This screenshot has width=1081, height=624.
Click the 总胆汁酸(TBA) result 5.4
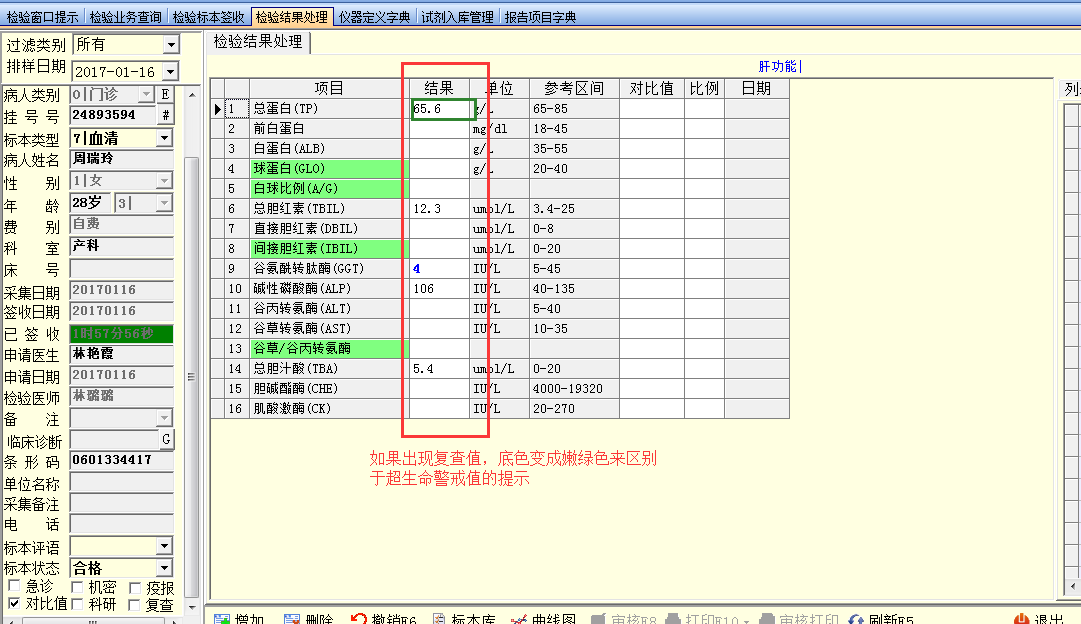click(x=423, y=369)
